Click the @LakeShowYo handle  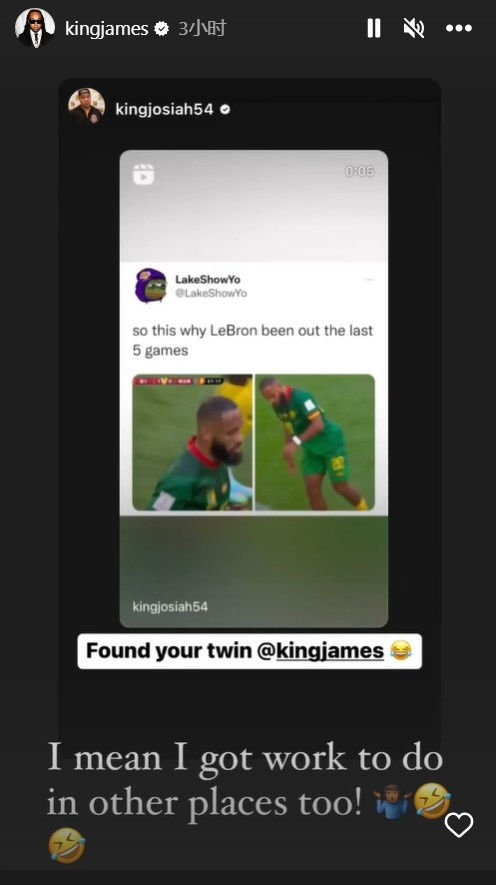(211, 293)
